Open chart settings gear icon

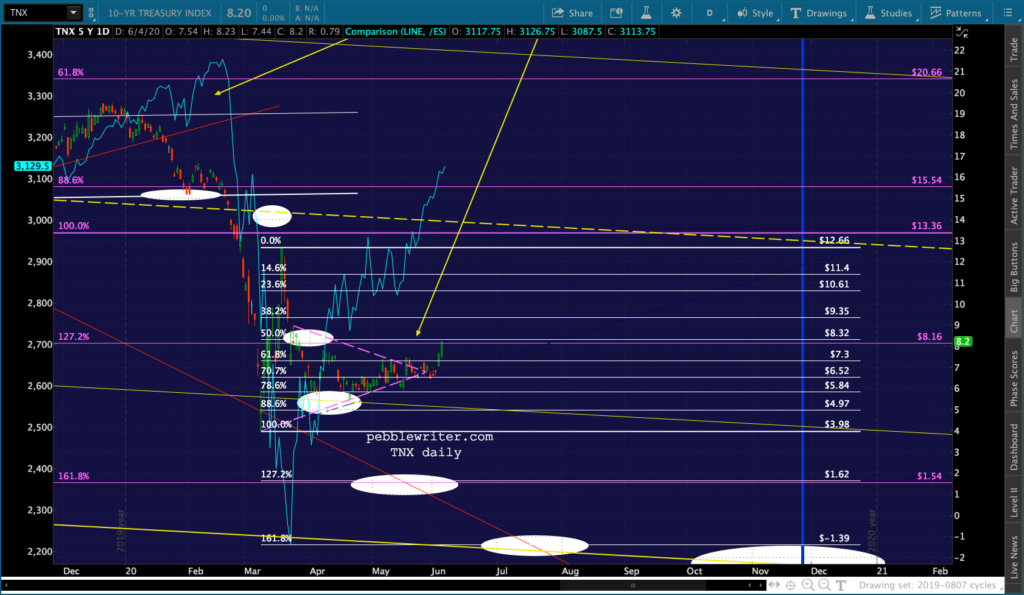tap(676, 13)
